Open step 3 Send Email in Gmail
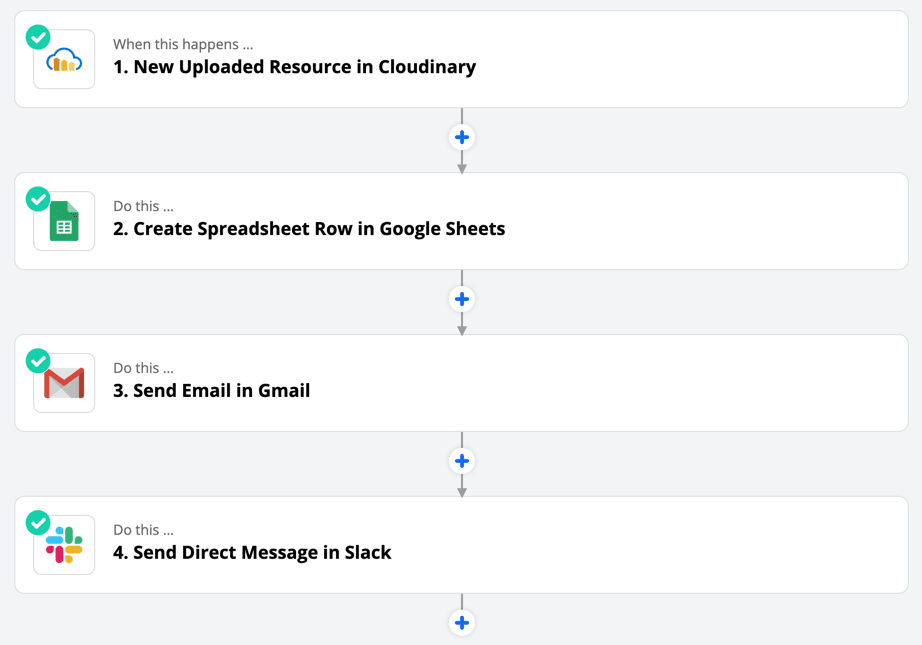The height and width of the screenshot is (645, 922). click(462, 383)
